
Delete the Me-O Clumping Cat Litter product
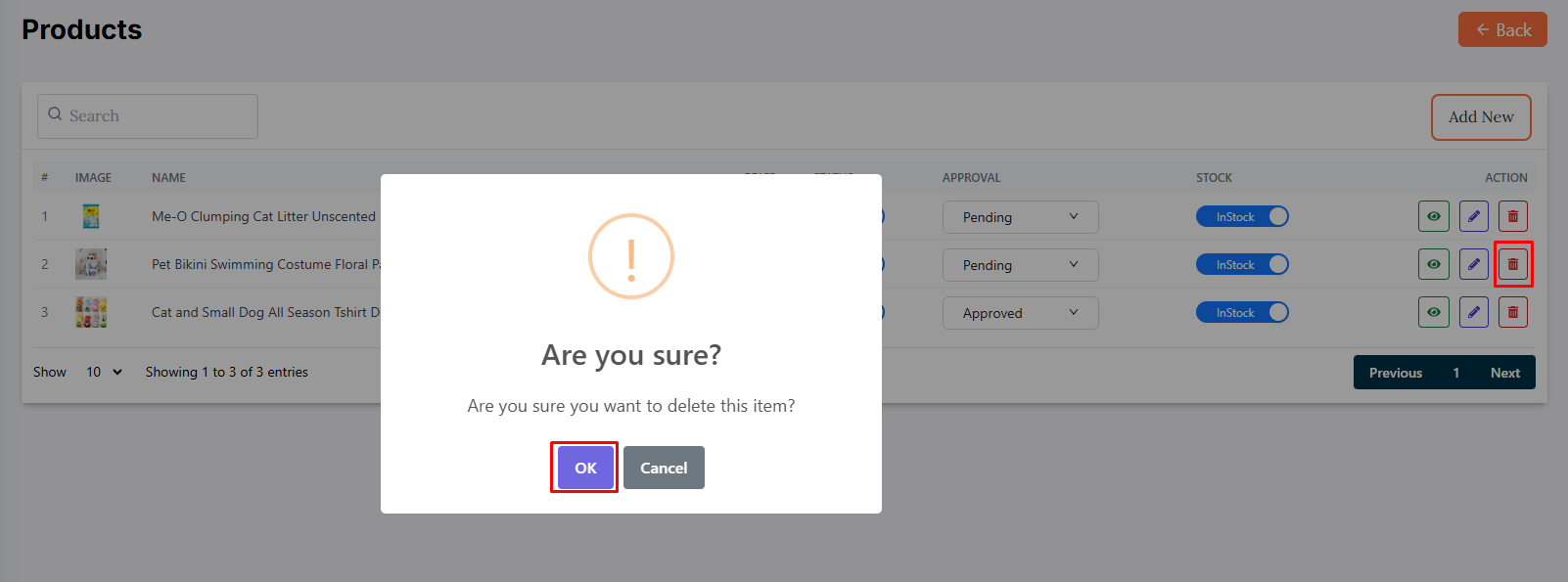[x=1512, y=216]
